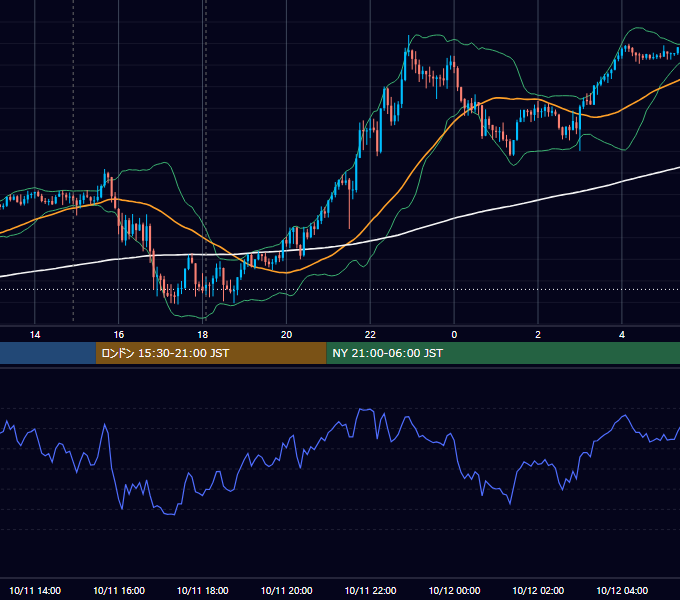
Task: Click the 14 hour axis label
Action: 35,335
